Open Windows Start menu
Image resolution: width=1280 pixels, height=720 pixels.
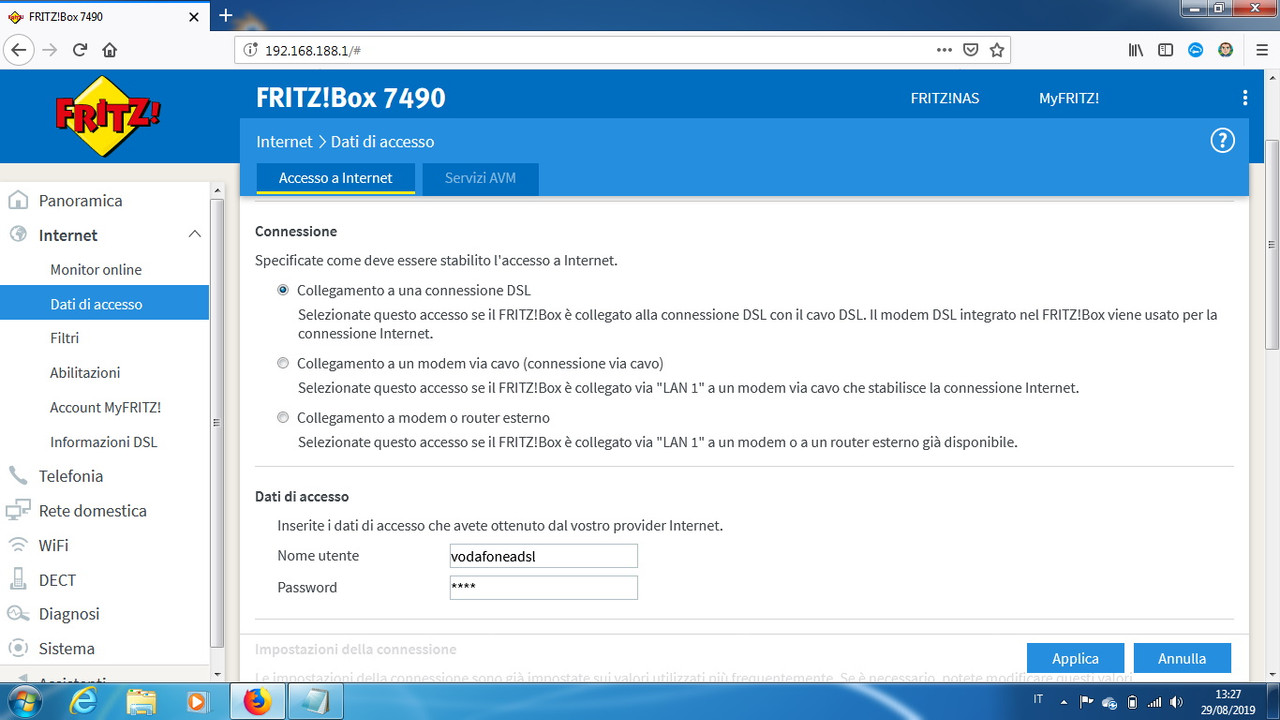pyautogui.click(x=24, y=701)
